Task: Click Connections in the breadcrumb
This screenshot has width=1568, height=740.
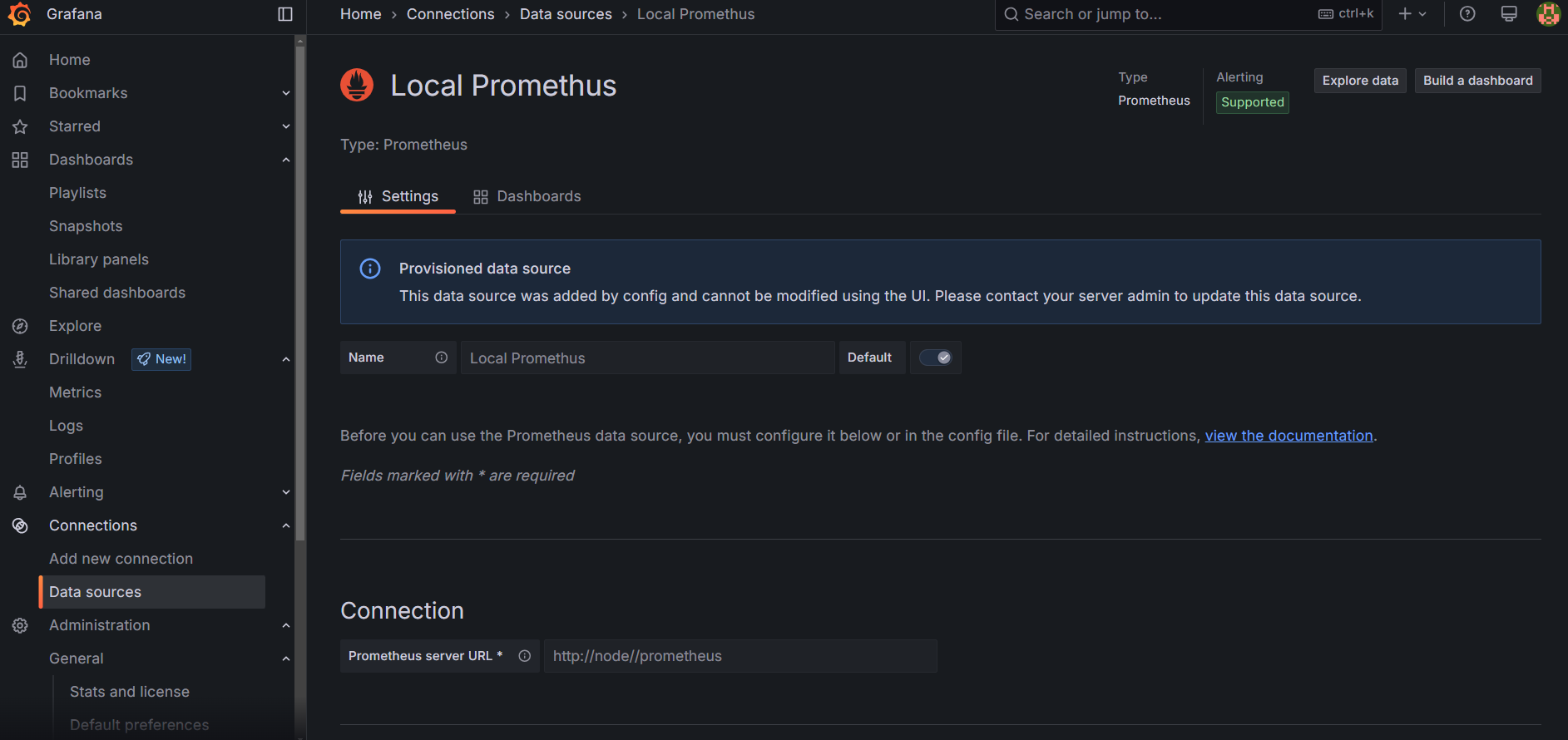Action: (450, 14)
